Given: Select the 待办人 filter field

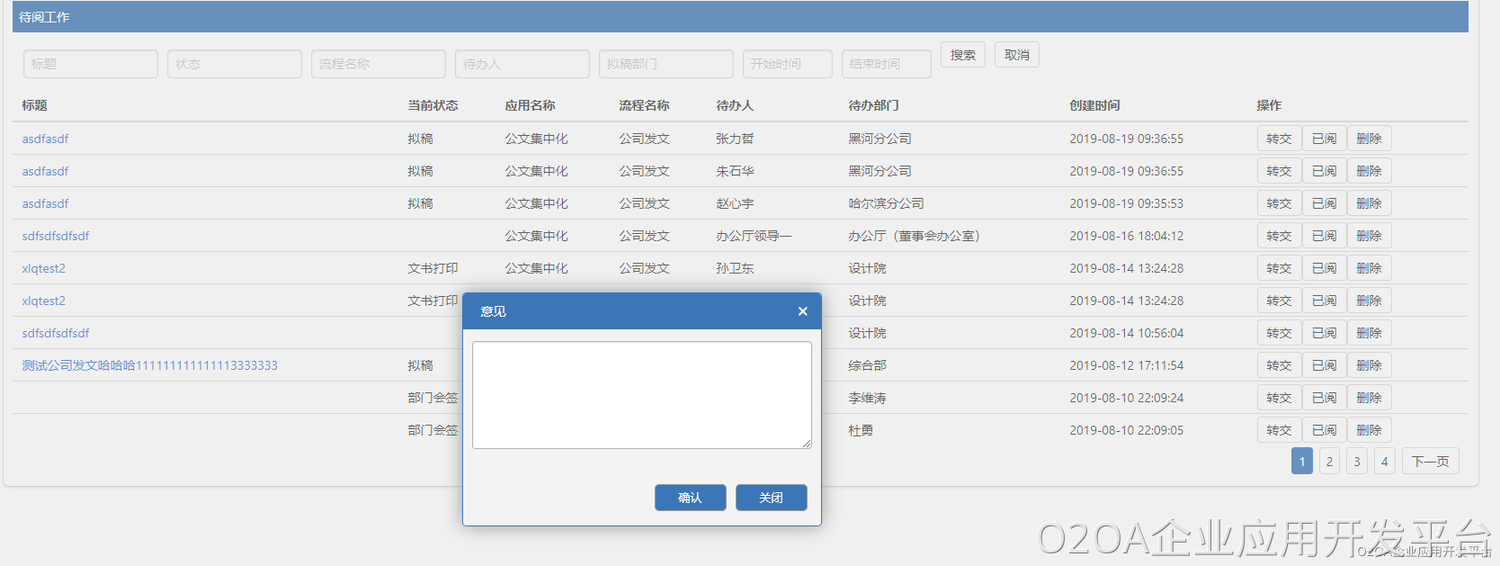Looking at the screenshot, I should click(x=522, y=64).
